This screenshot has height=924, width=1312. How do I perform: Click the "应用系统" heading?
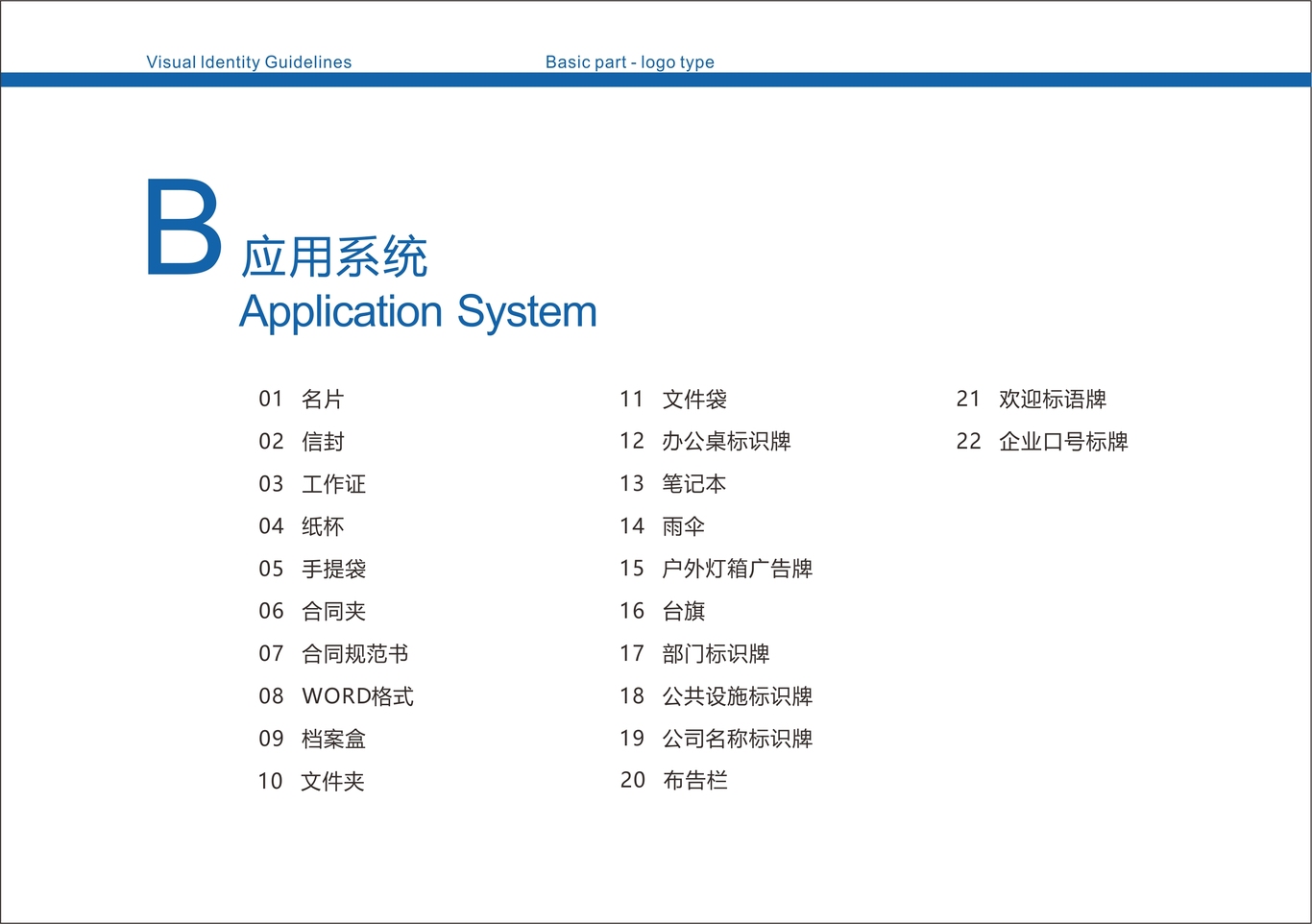click(x=334, y=257)
